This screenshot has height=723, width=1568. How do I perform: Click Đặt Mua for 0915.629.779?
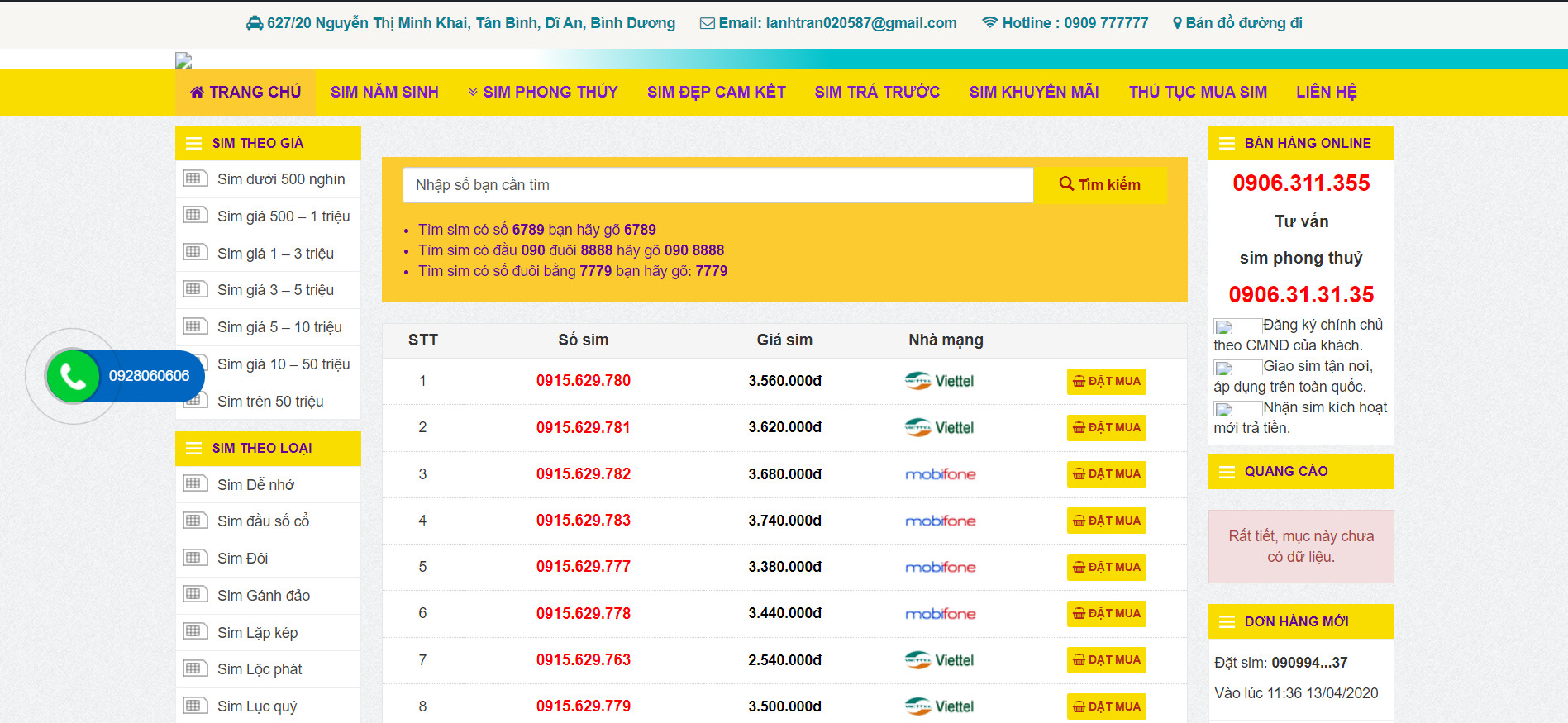1106,706
